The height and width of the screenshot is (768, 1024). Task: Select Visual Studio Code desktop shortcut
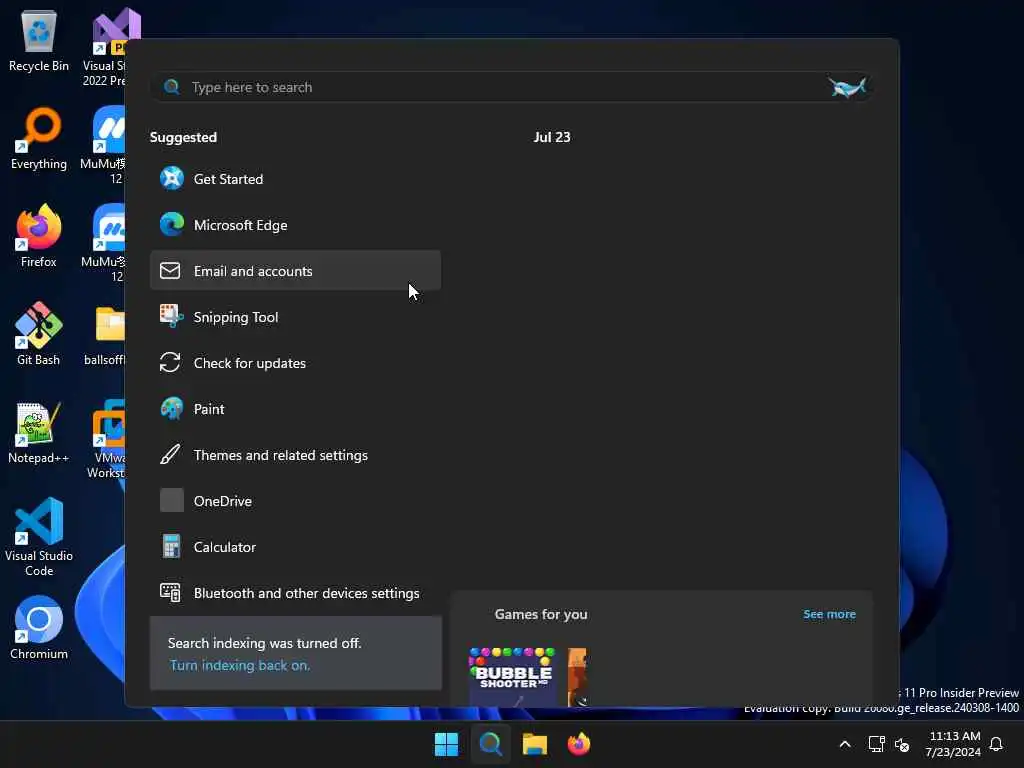click(39, 537)
